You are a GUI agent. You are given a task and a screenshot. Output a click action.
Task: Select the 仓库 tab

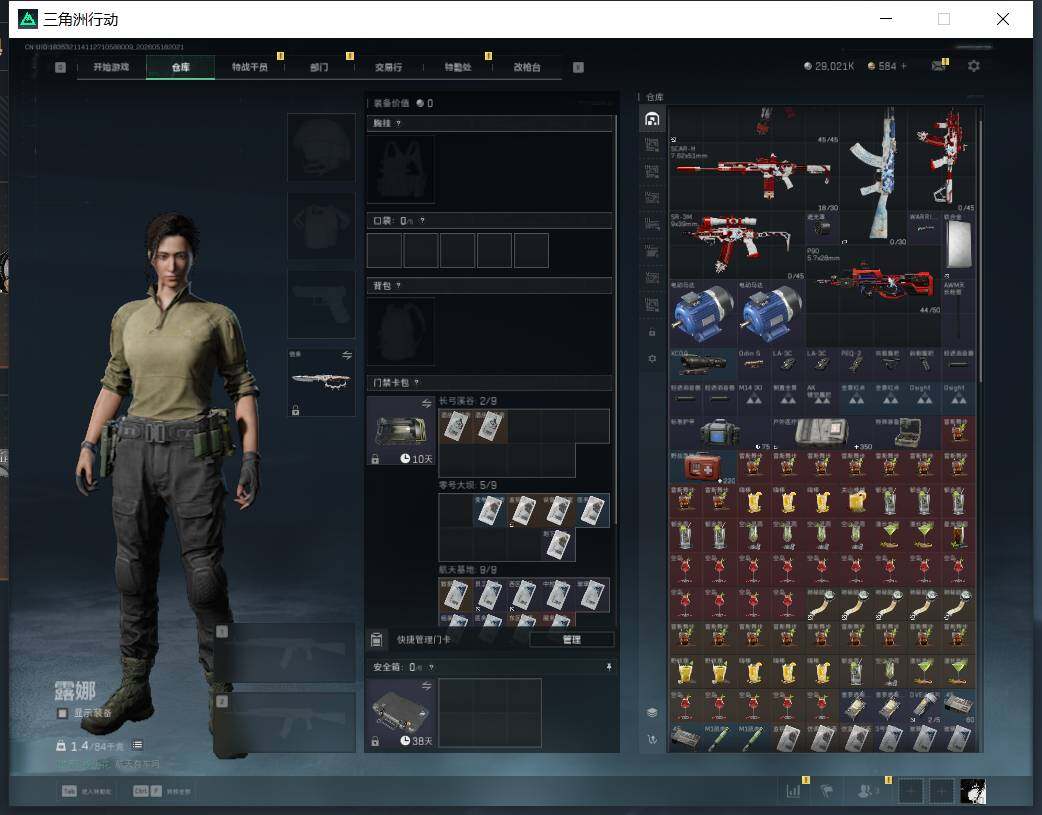[x=181, y=67]
